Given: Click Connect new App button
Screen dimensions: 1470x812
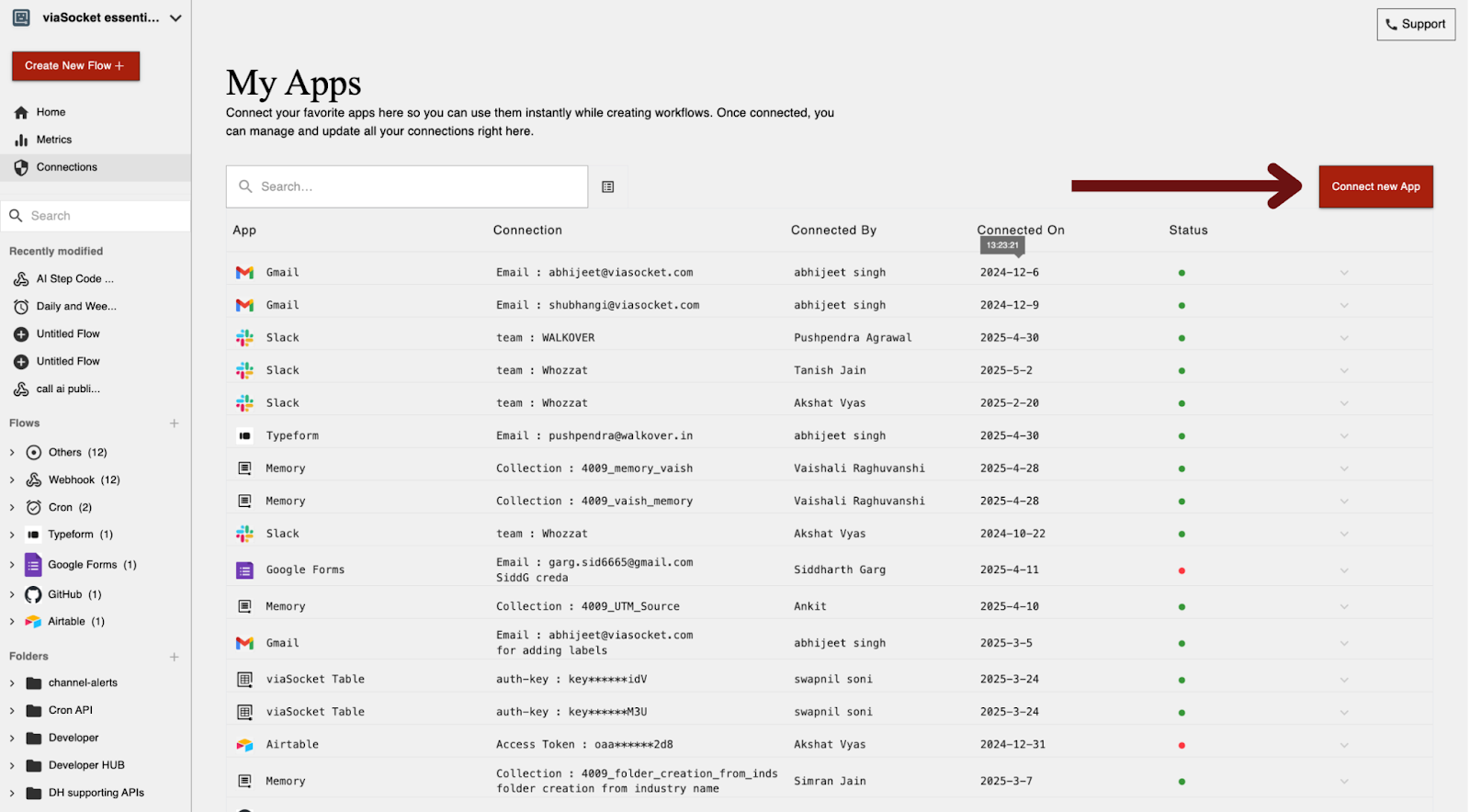Looking at the screenshot, I should (x=1375, y=186).
